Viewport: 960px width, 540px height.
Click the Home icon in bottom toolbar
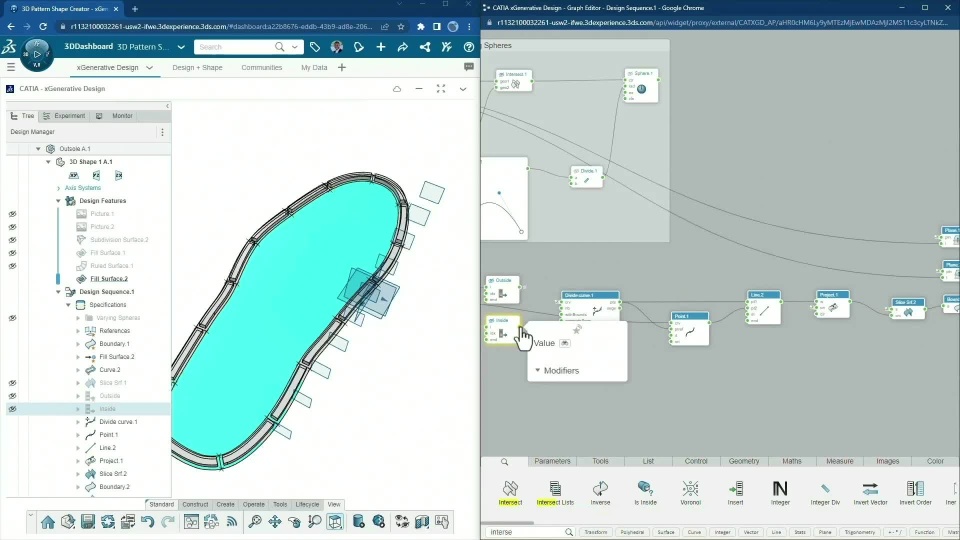click(48, 522)
